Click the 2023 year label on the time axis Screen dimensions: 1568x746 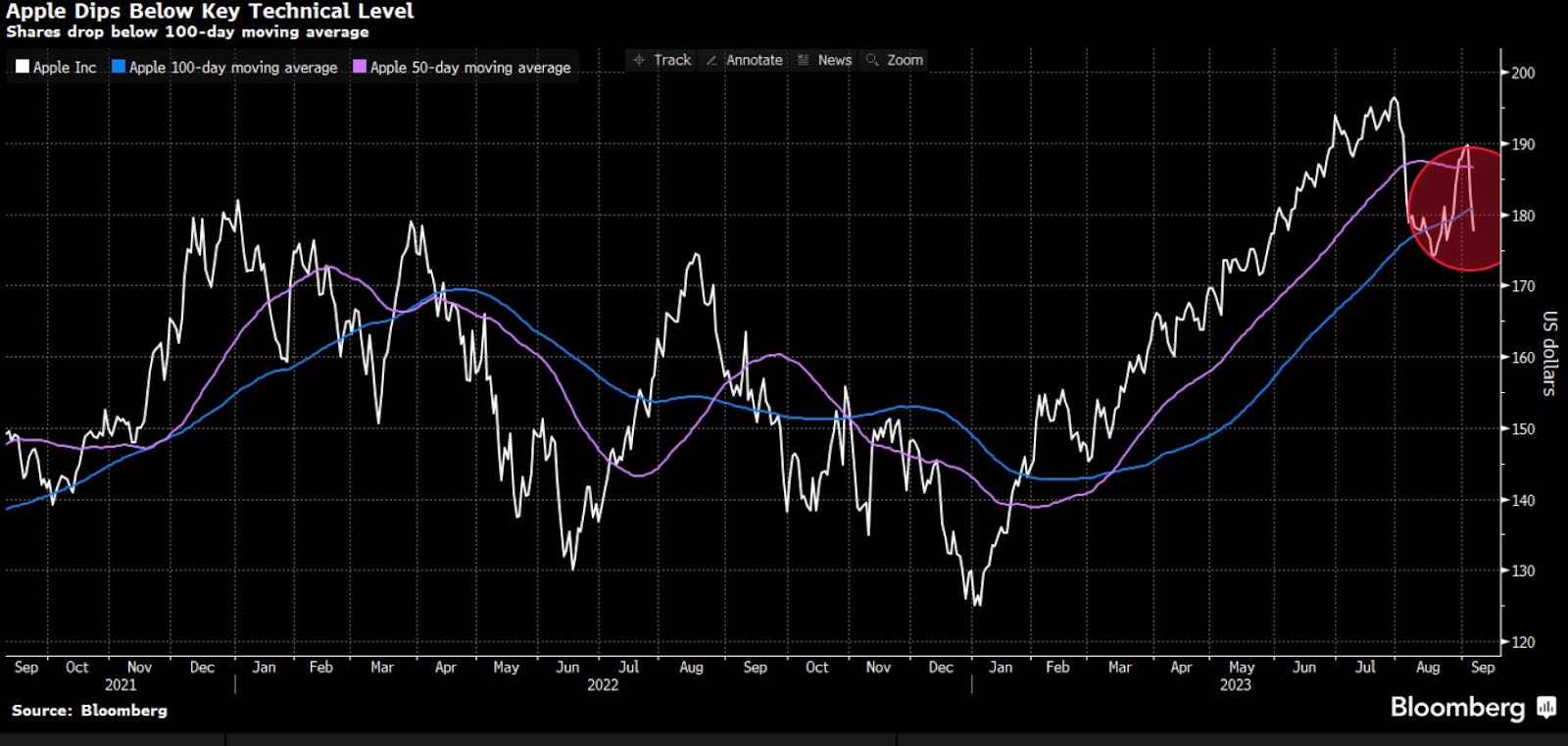1235,684
